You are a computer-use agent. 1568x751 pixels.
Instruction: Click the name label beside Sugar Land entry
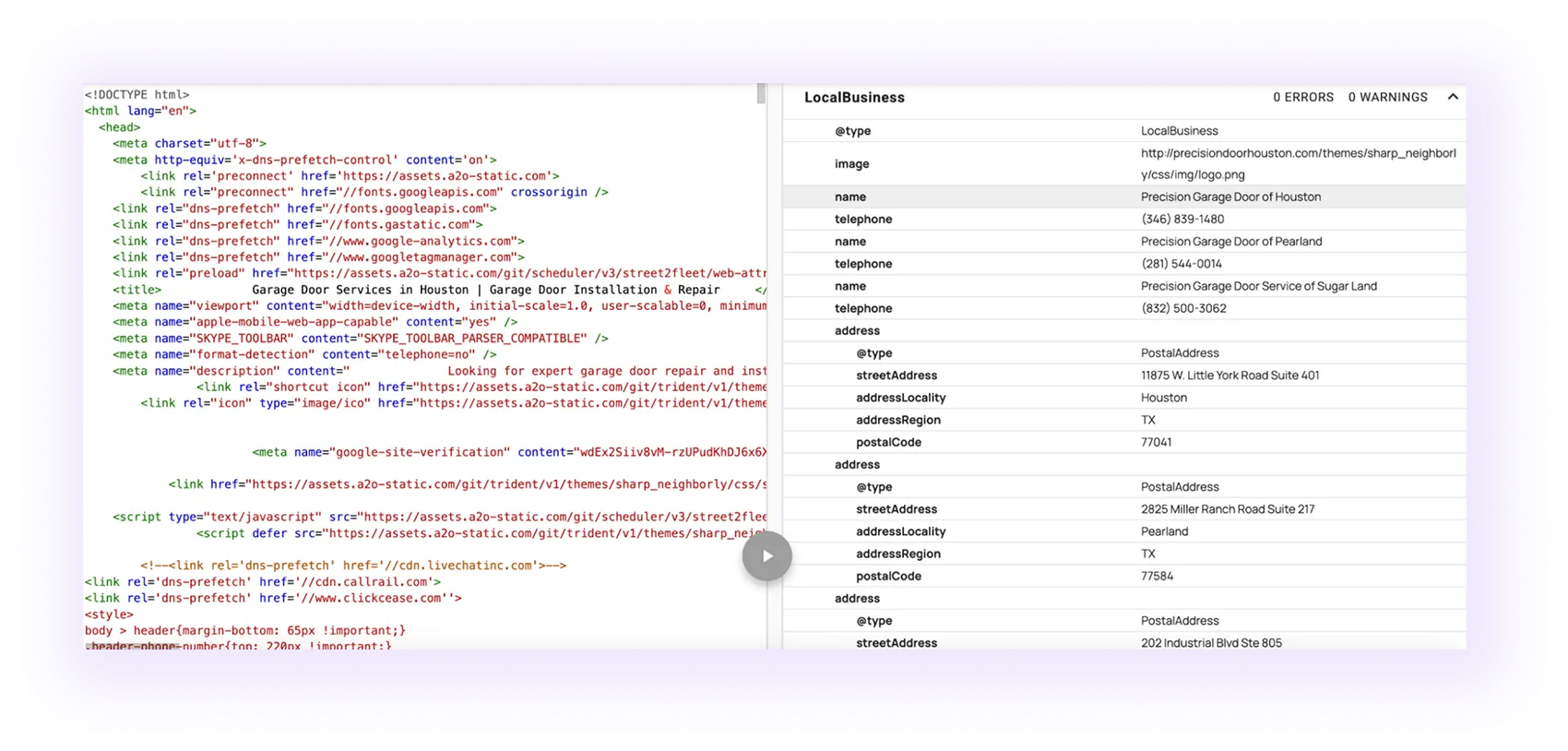[850, 286]
